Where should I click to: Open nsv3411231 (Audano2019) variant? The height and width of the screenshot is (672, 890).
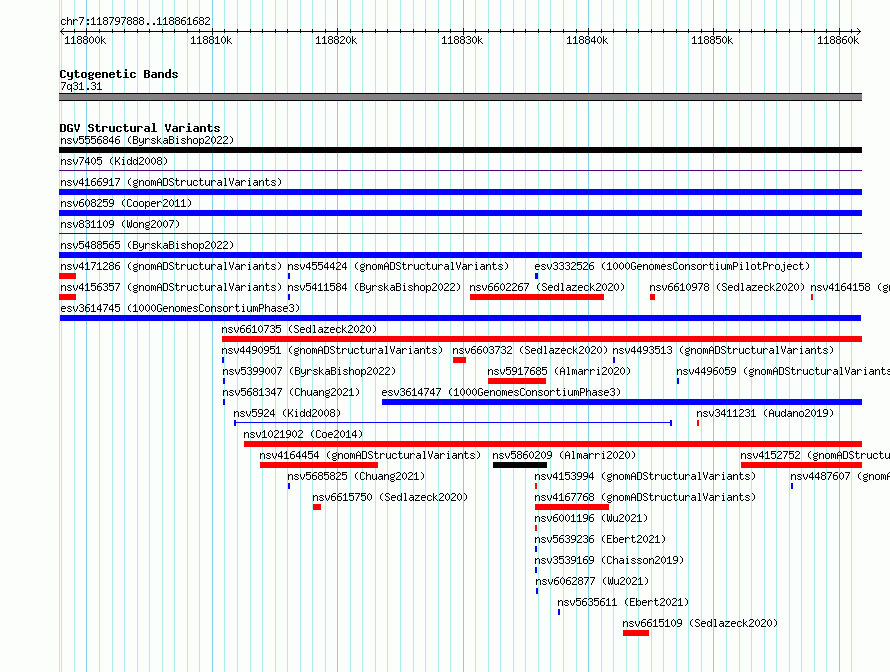pyautogui.click(x=765, y=413)
